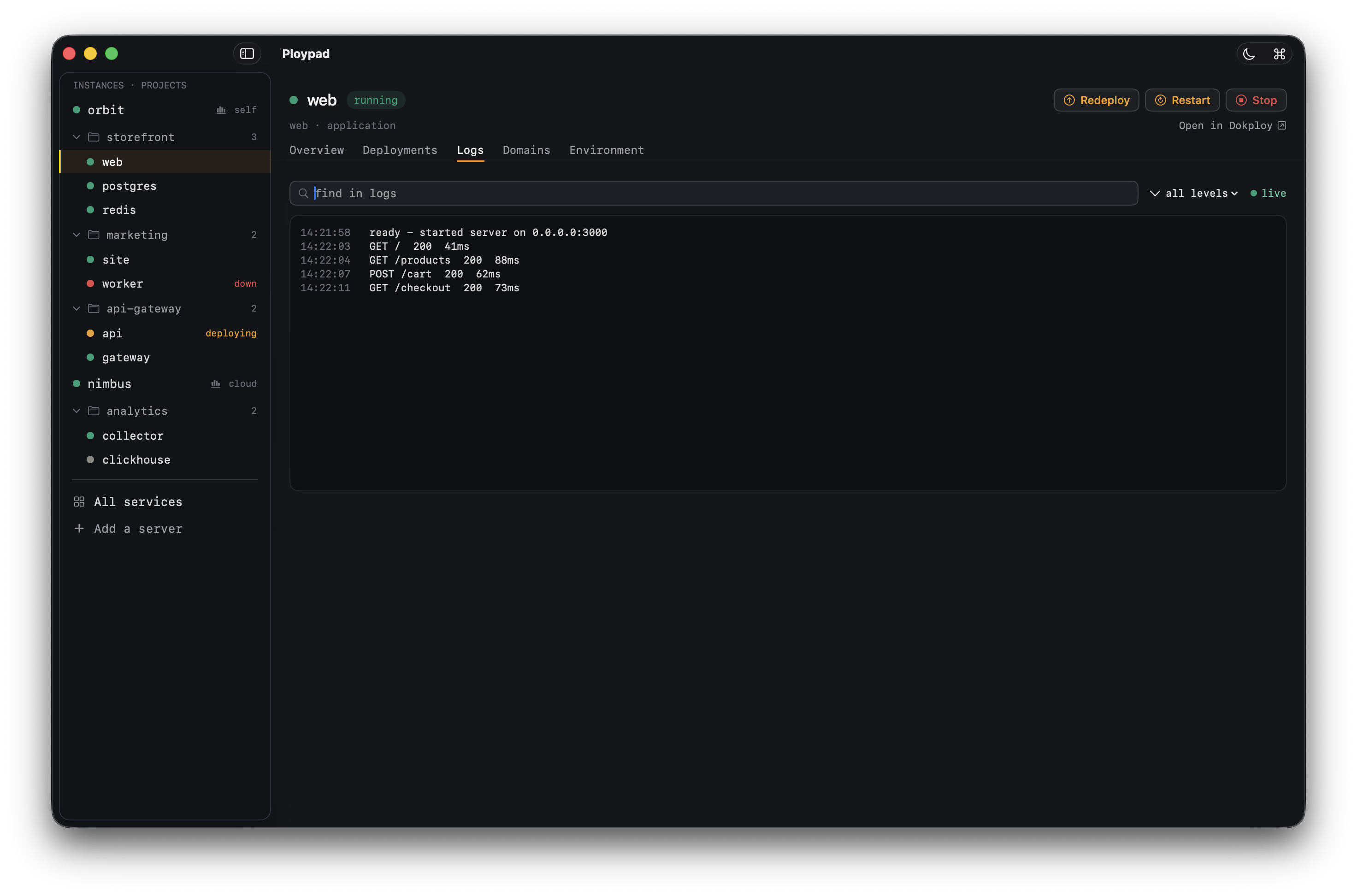Select the web service in sidebar

click(165, 162)
